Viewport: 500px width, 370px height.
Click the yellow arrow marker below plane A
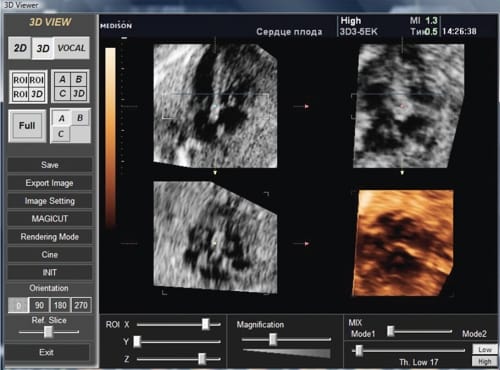[215, 172]
